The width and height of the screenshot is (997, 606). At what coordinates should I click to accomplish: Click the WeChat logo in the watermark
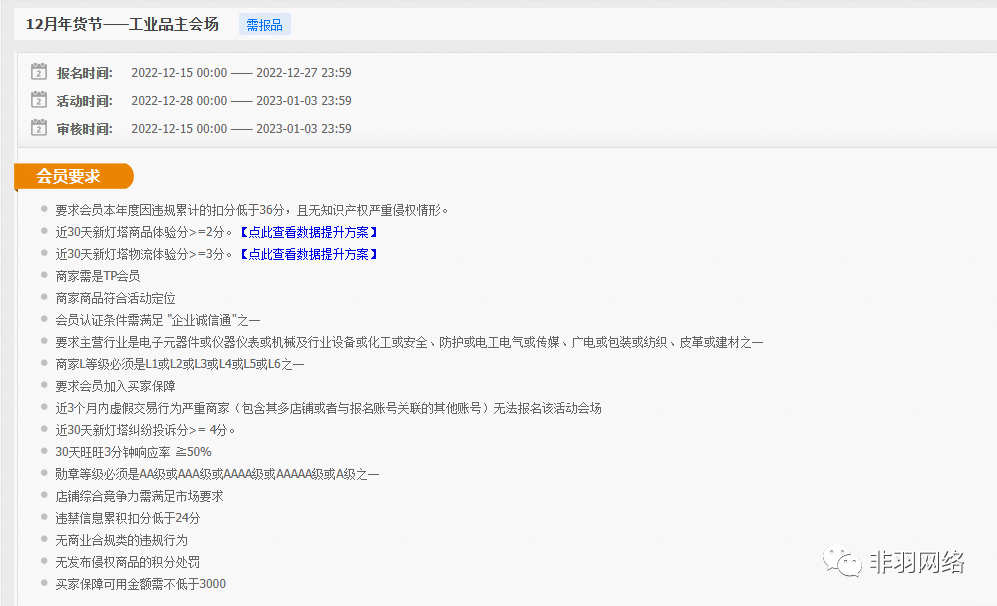(842, 562)
